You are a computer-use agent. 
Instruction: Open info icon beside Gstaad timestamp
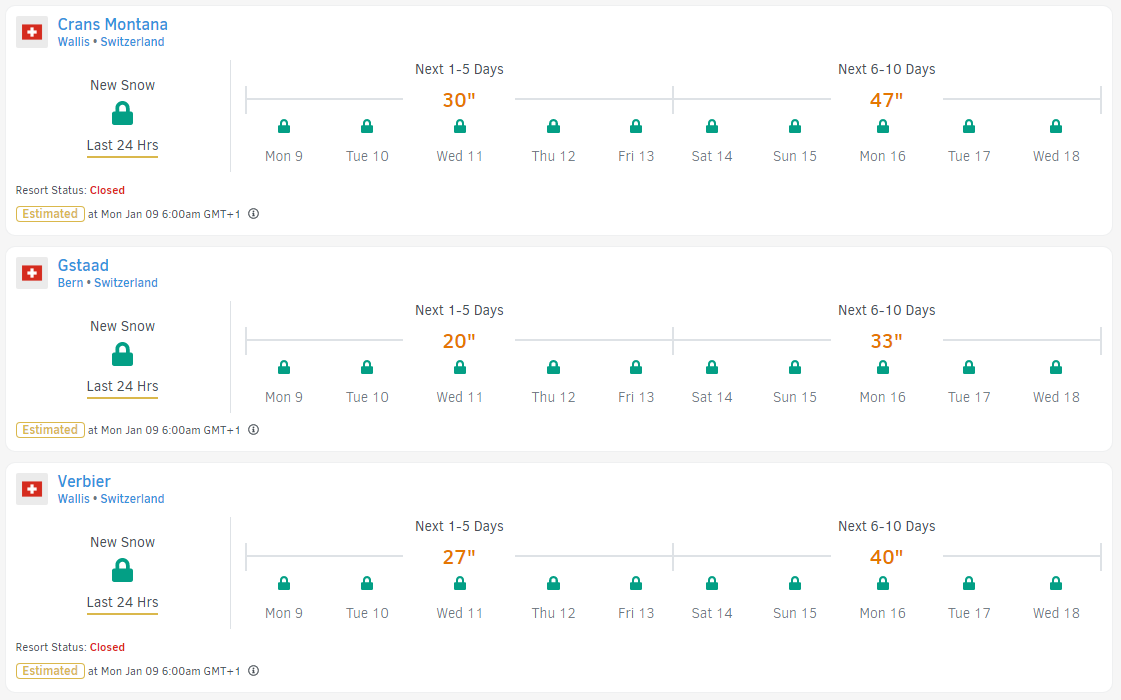click(254, 430)
